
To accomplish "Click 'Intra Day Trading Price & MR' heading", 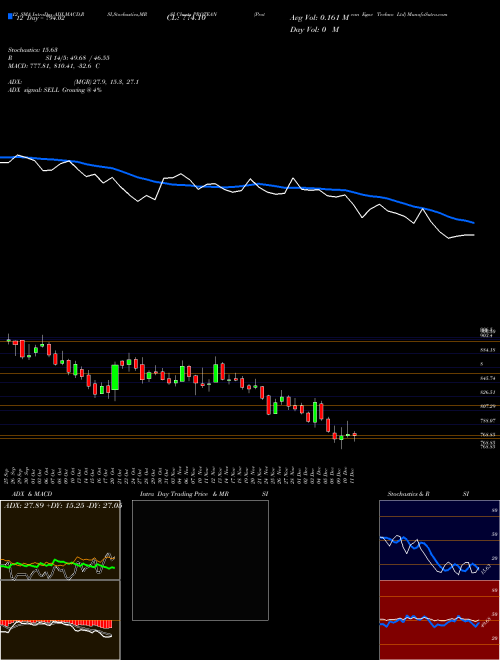I will click(x=184, y=494).
